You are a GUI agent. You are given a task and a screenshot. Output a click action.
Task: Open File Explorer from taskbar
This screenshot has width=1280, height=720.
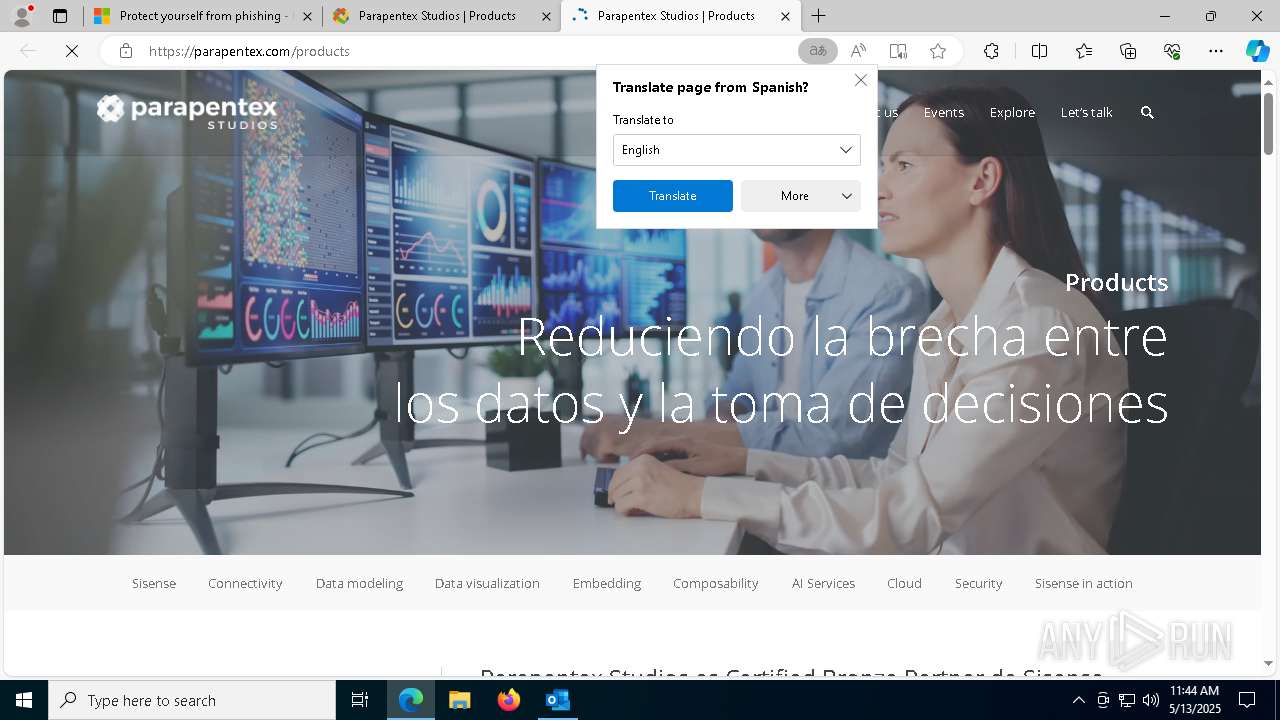(x=459, y=700)
